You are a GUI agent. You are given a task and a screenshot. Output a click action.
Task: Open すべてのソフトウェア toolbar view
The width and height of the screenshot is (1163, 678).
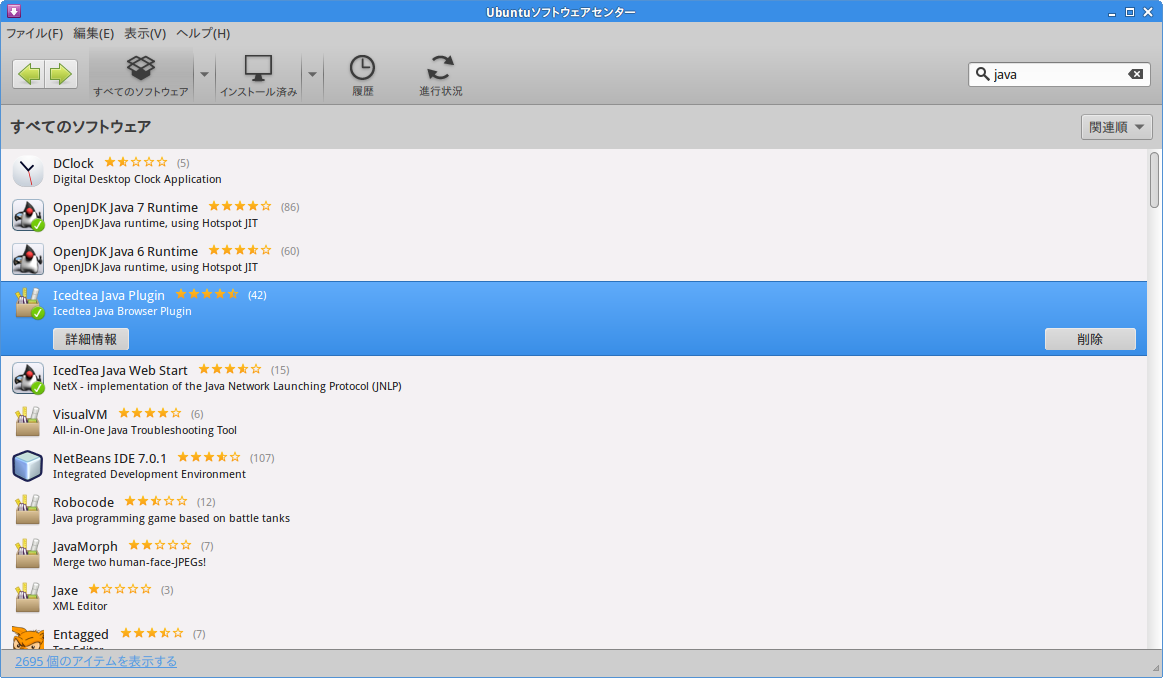click(x=141, y=75)
